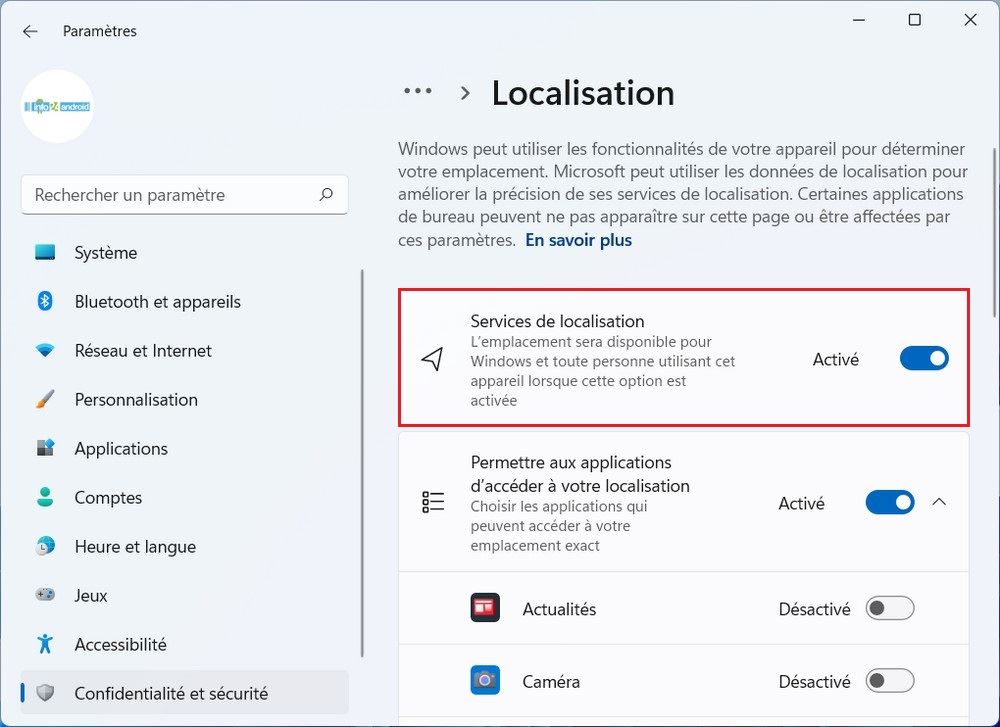Disable the Services de localisation toggle
The image size is (1000, 727).
(x=923, y=359)
